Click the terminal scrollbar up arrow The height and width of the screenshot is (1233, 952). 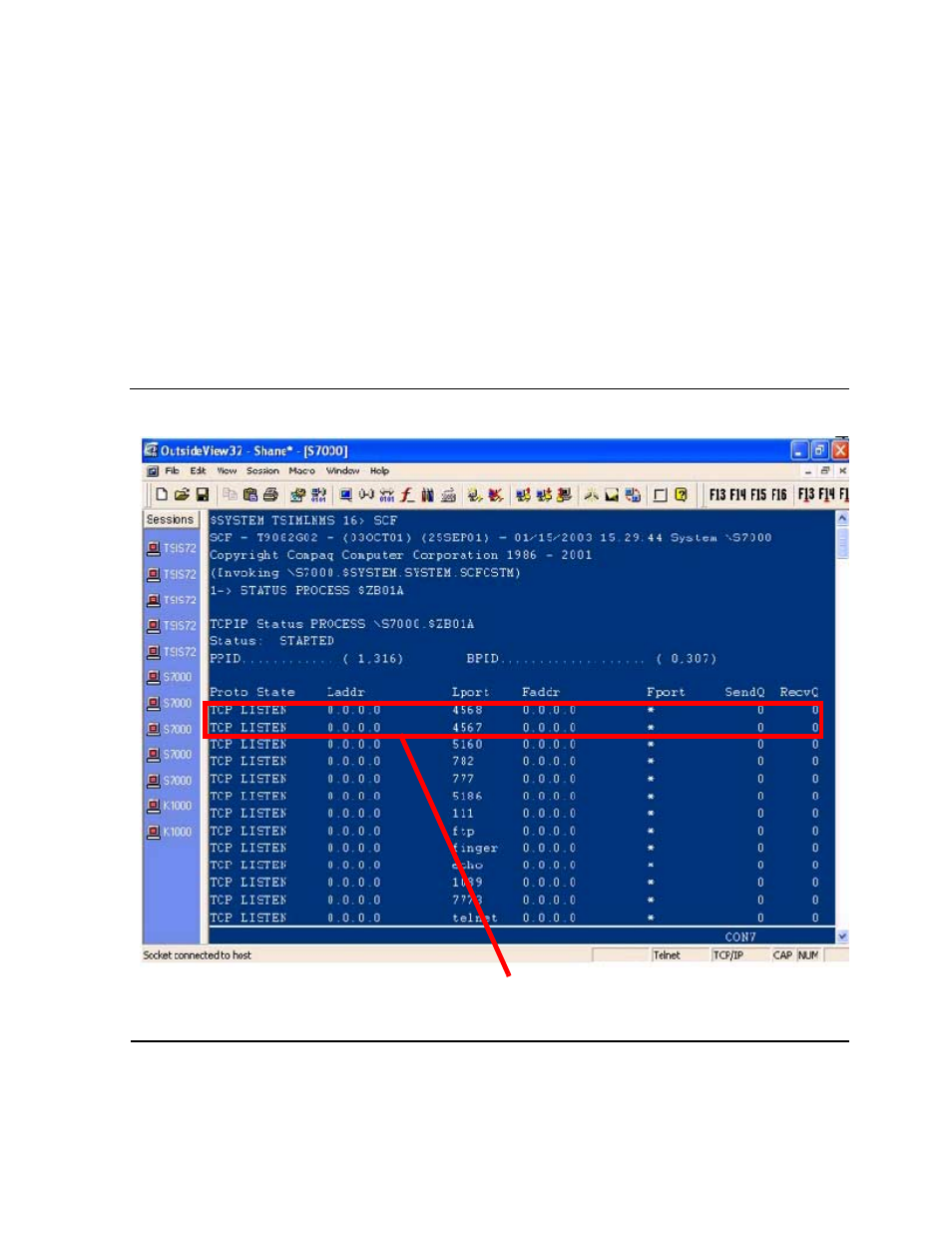coord(842,519)
